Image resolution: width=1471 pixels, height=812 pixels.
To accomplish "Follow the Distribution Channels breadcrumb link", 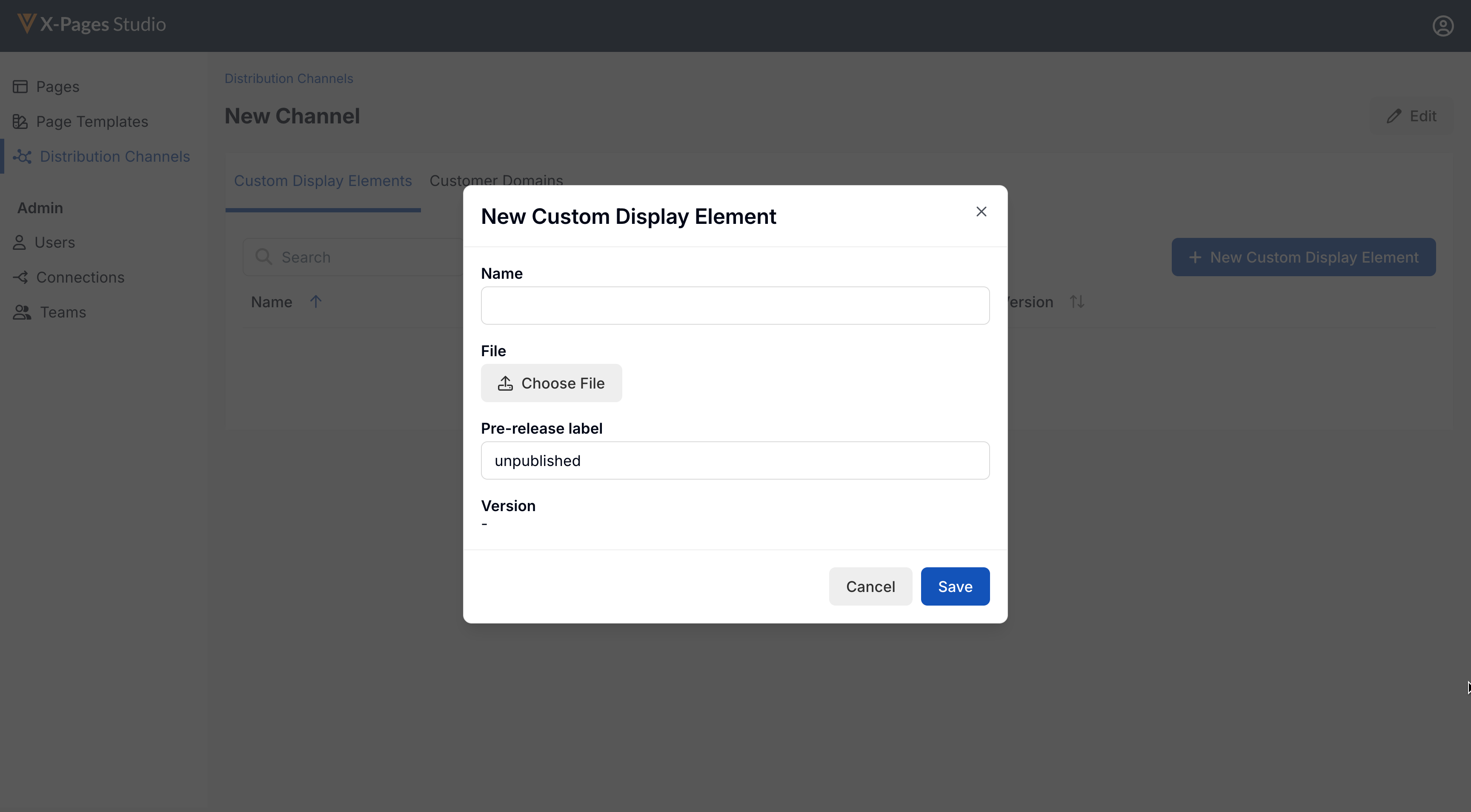I will coord(289,79).
